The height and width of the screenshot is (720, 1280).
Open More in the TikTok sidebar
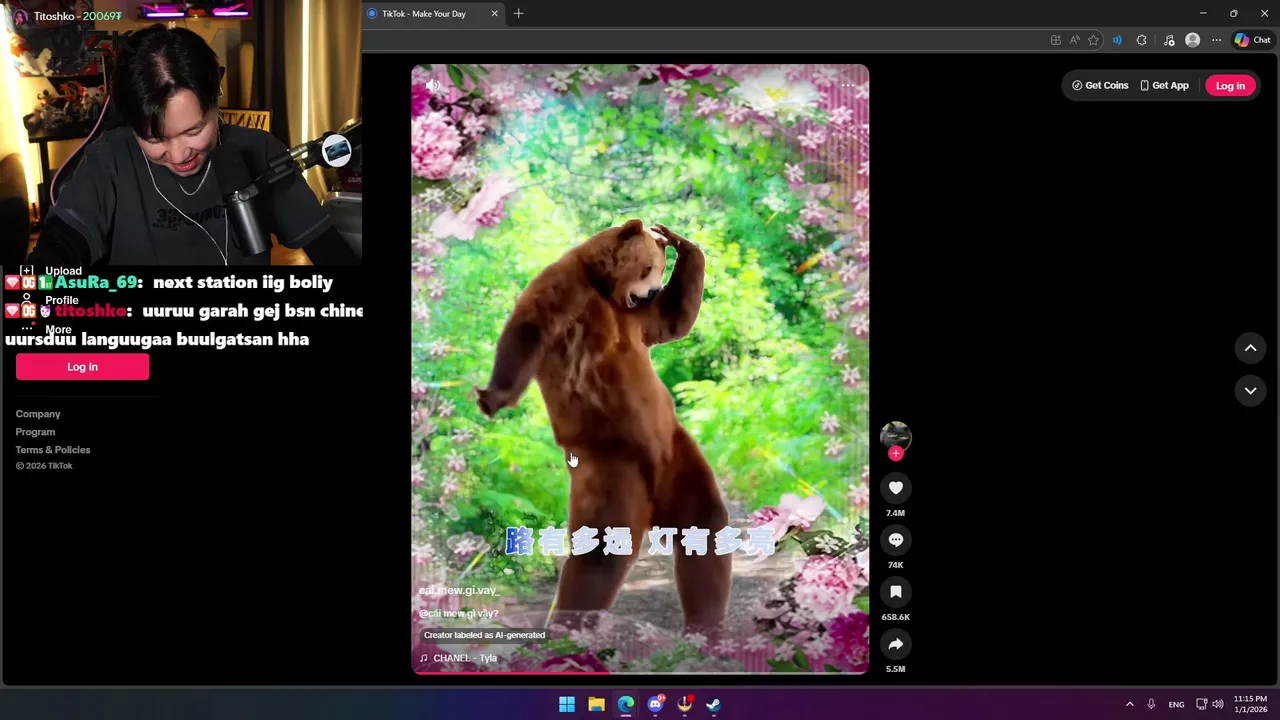[47, 329]
